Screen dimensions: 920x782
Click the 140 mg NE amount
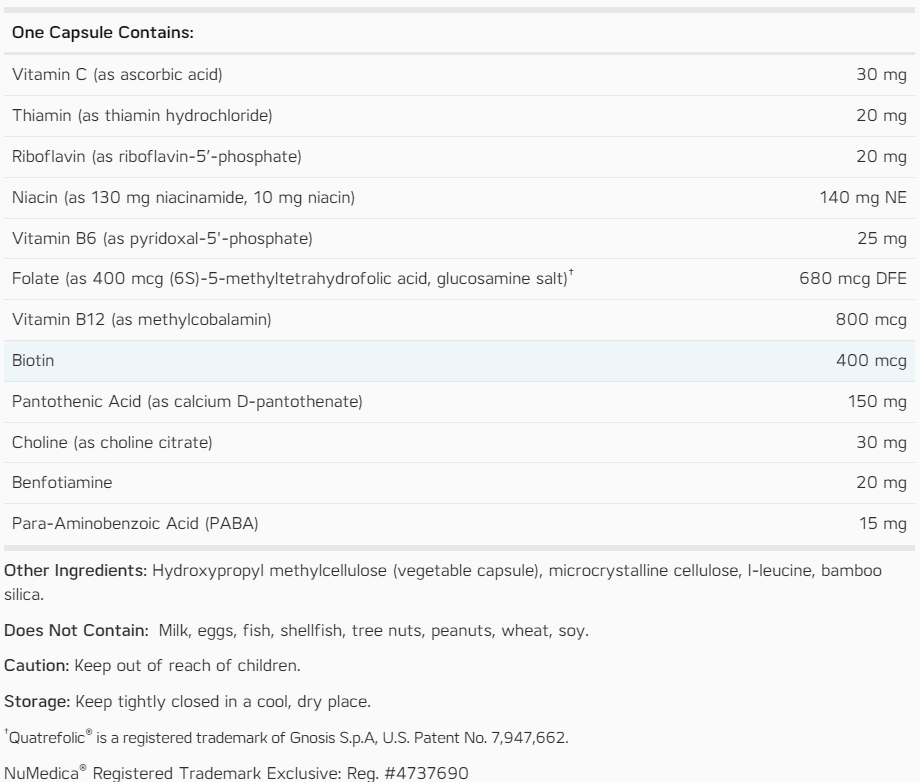[863, 198]
